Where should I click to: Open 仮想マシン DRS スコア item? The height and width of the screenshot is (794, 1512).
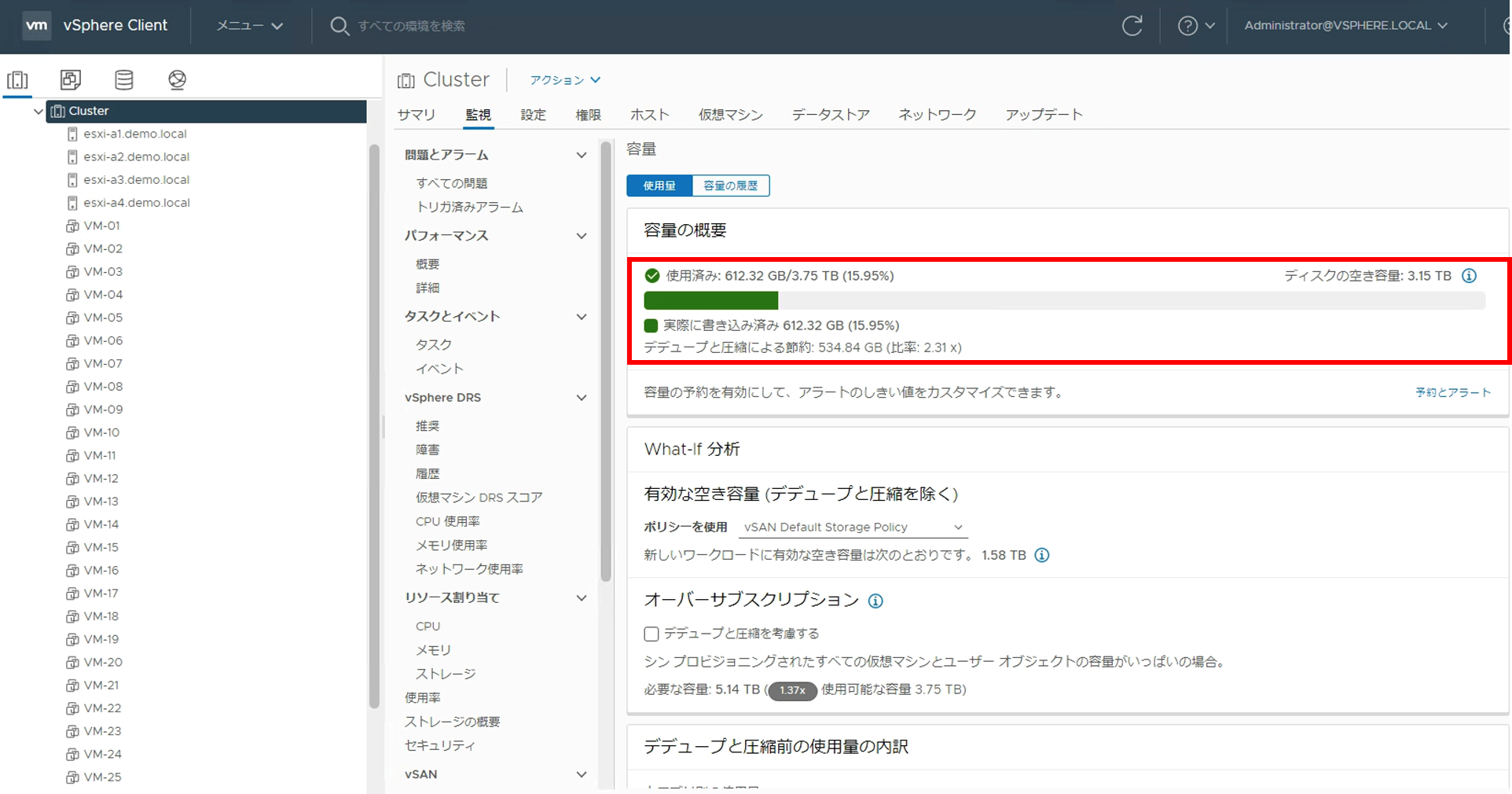pyautogui.click(x=479, y=498)
